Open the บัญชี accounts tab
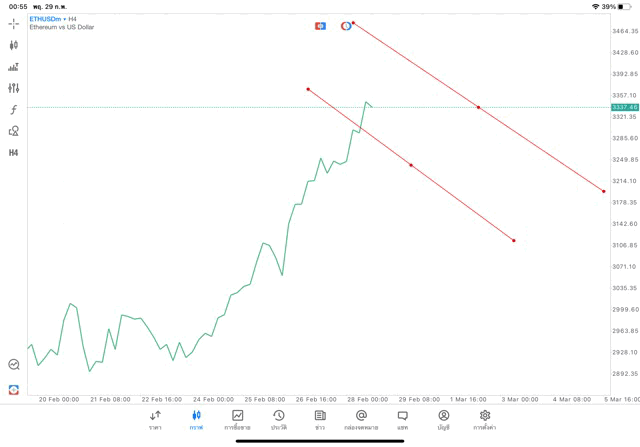Screen dimensions: 640x447 (443, 419)
